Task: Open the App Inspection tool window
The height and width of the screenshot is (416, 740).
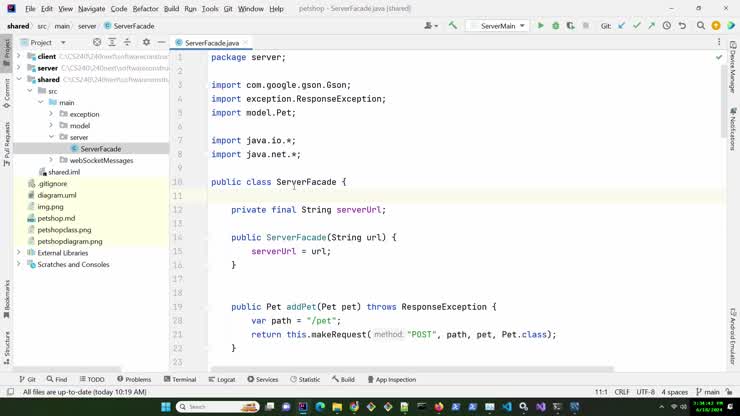Action: click(392, 379)
